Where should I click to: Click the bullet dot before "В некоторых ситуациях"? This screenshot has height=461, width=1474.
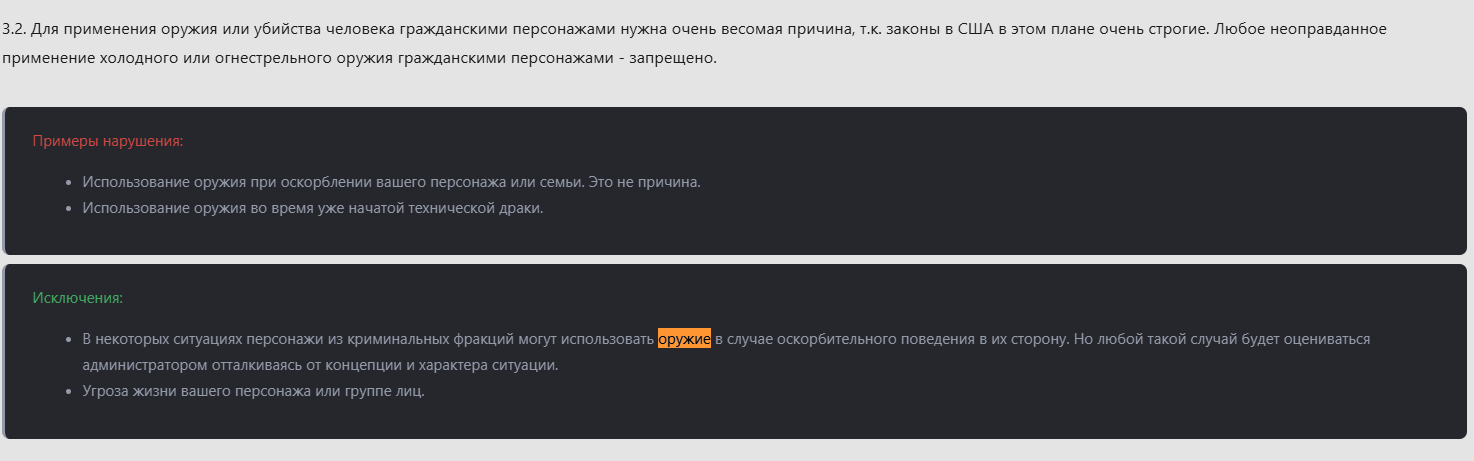(68, 340)
